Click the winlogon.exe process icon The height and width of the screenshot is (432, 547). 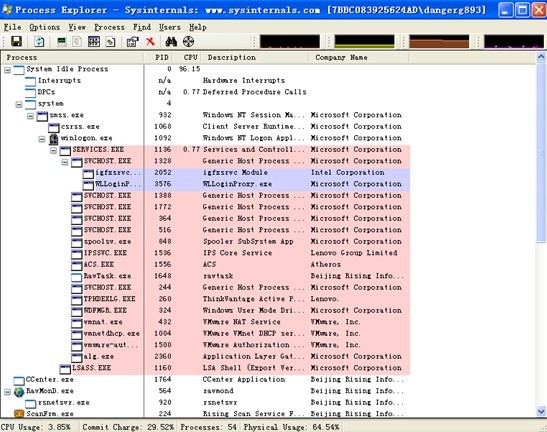pyautogui.click(x=53, y=139)
